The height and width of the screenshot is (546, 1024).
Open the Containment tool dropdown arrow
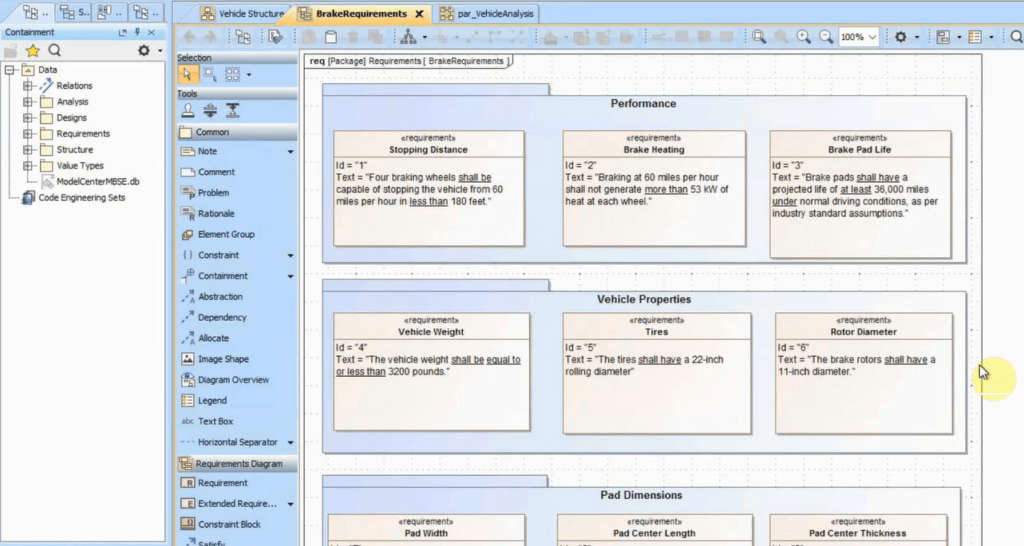coord(291,276)
